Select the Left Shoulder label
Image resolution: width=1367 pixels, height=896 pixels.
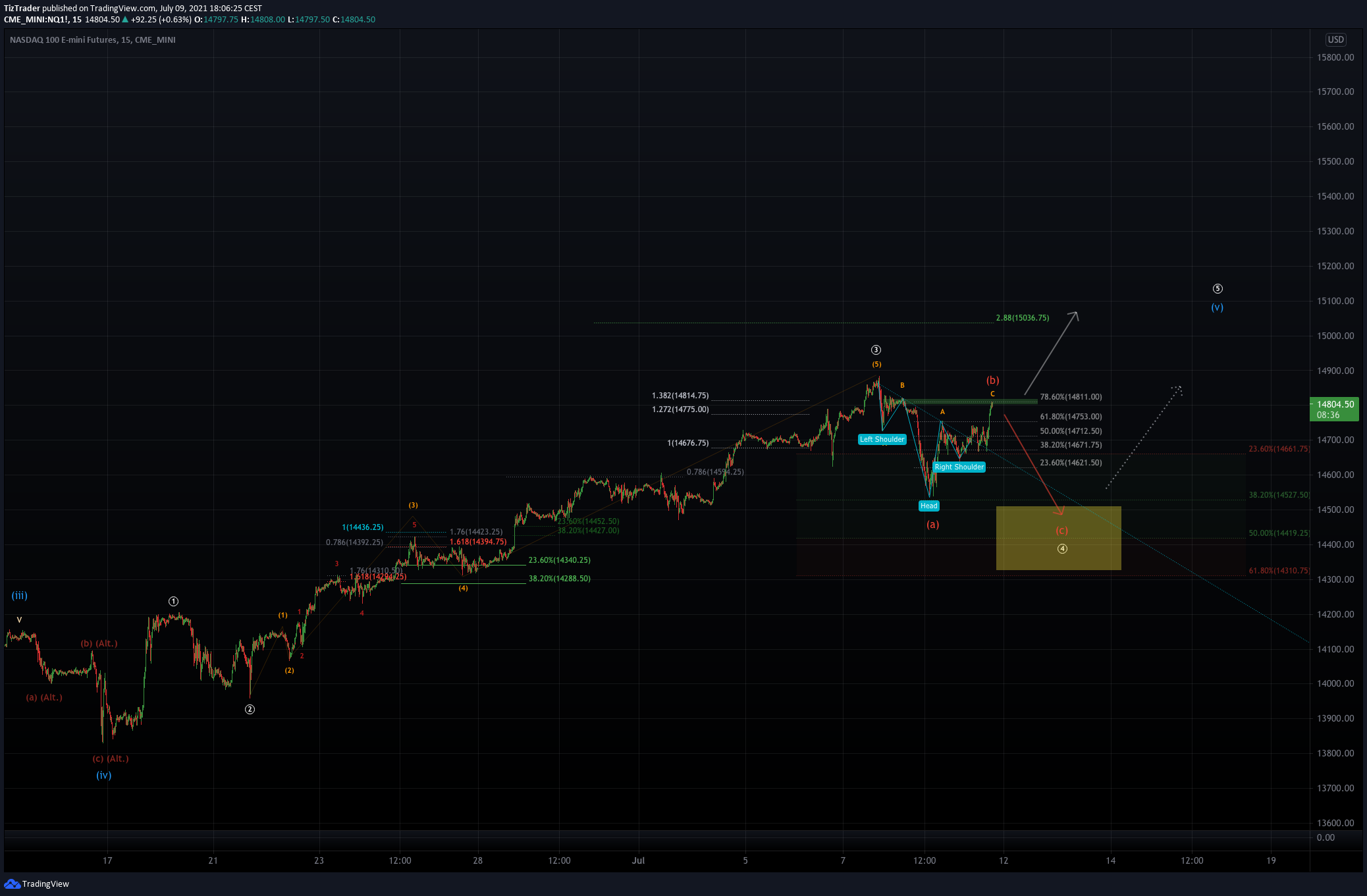(882, 439)
